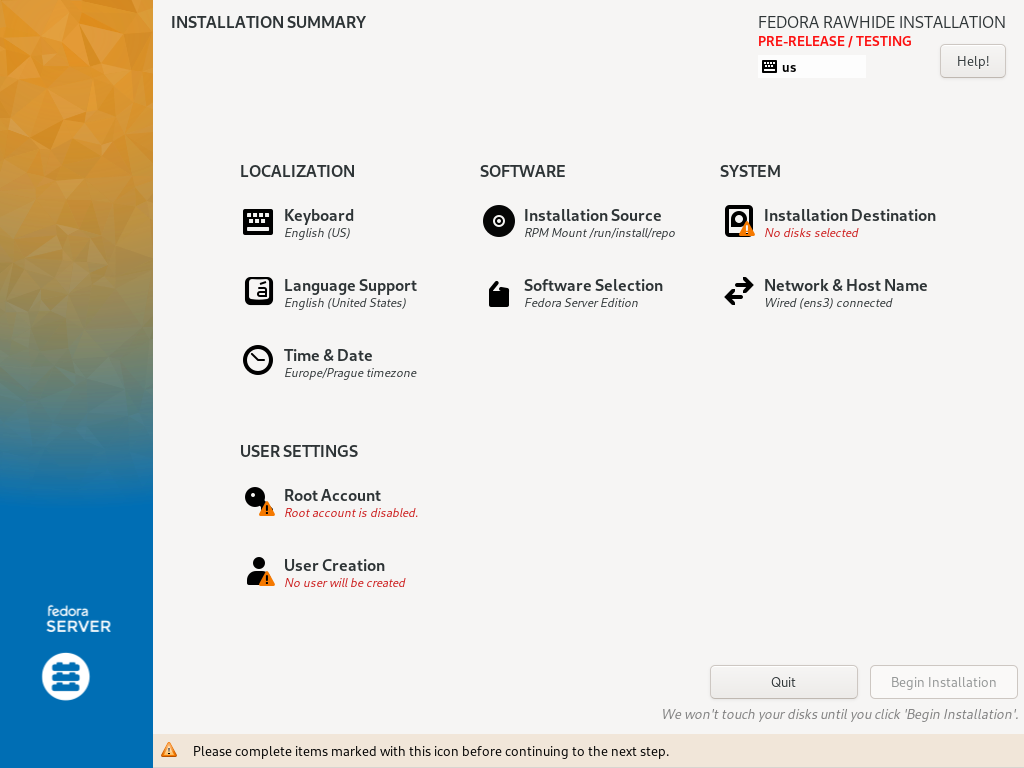Image resolution: width=1024 pixels, height=768 pixels.
Task: Open User Creation via 'No user will be created'
Action: [x=344, y=583]
